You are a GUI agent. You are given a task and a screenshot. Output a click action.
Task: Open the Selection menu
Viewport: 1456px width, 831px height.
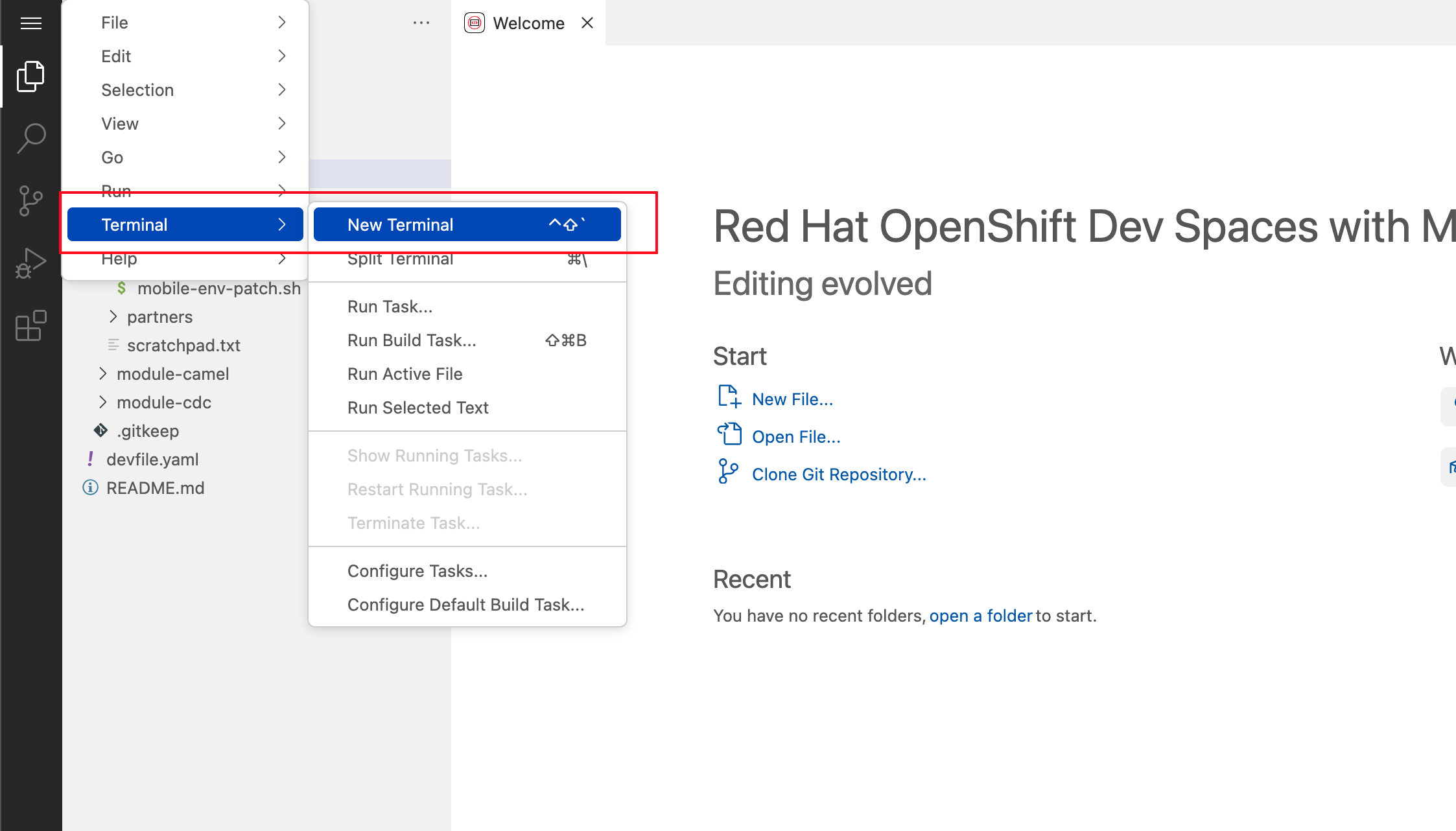pyautogui.click(x=185, y=90)
